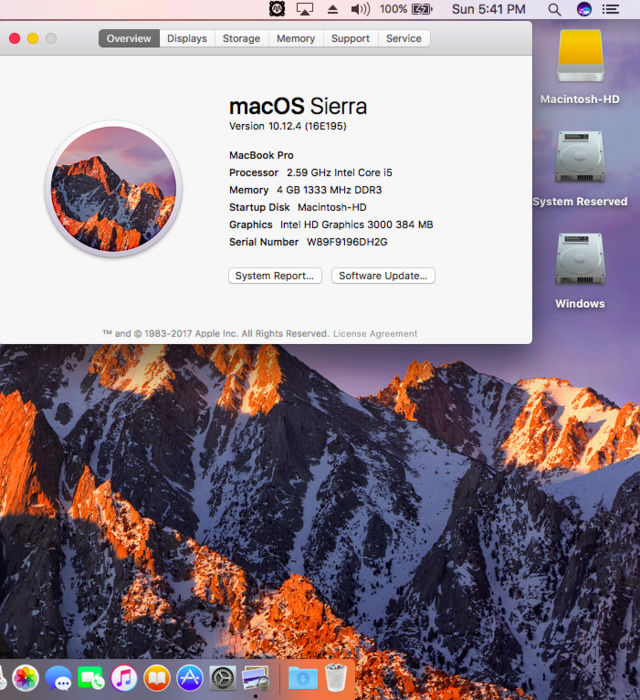640x700 pixels.
Task: Switch to the Support tab
Action: [350, 38]
